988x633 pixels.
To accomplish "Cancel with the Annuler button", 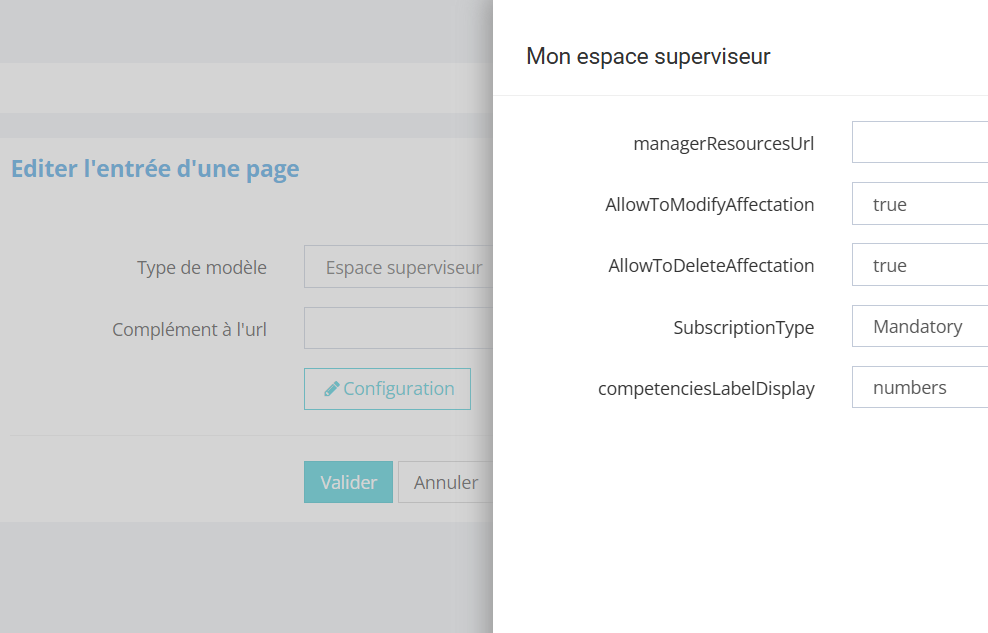I will [x=445, y=482].
